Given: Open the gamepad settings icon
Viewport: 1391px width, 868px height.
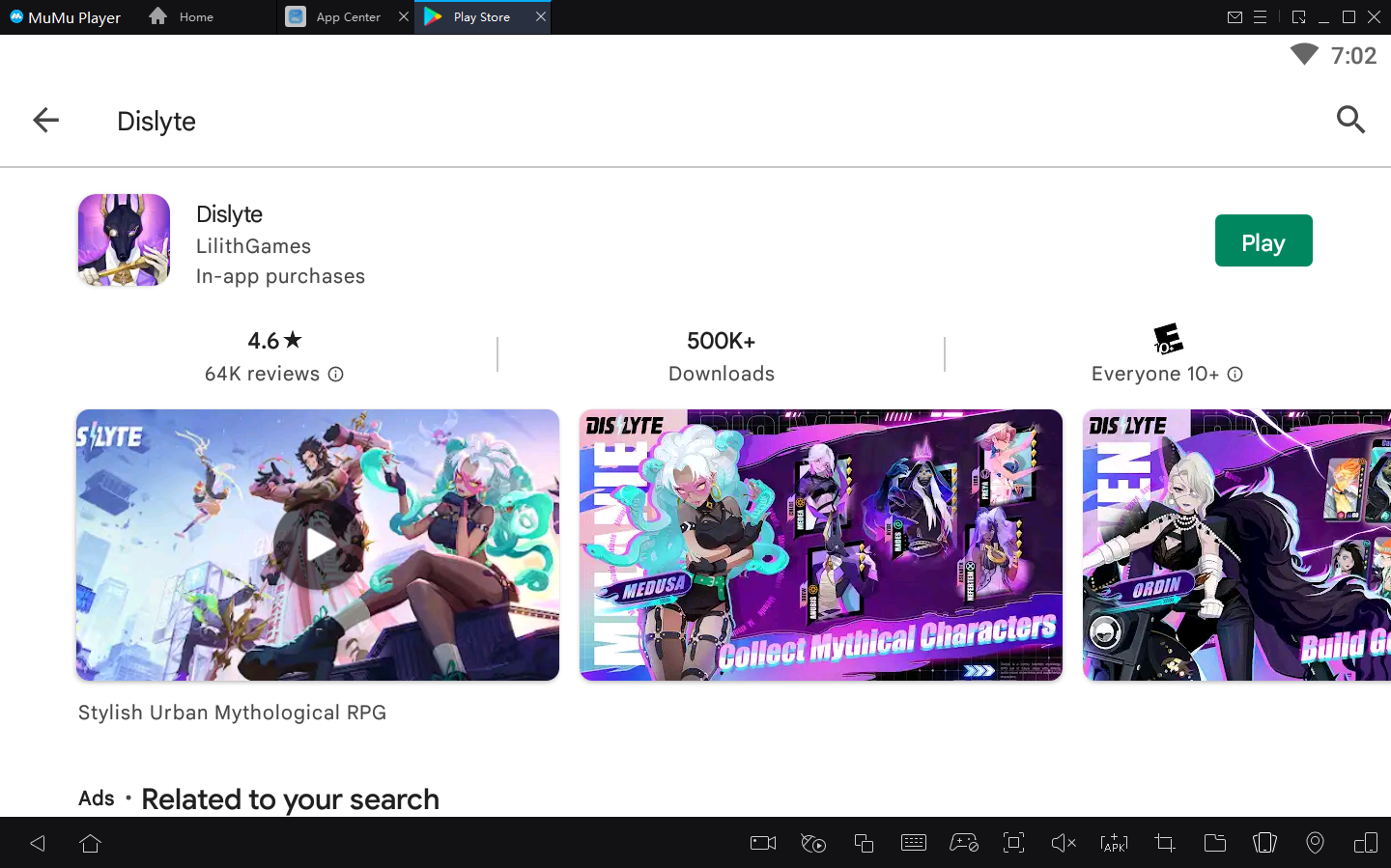Looking at the screenshot, I should [964, 843].
